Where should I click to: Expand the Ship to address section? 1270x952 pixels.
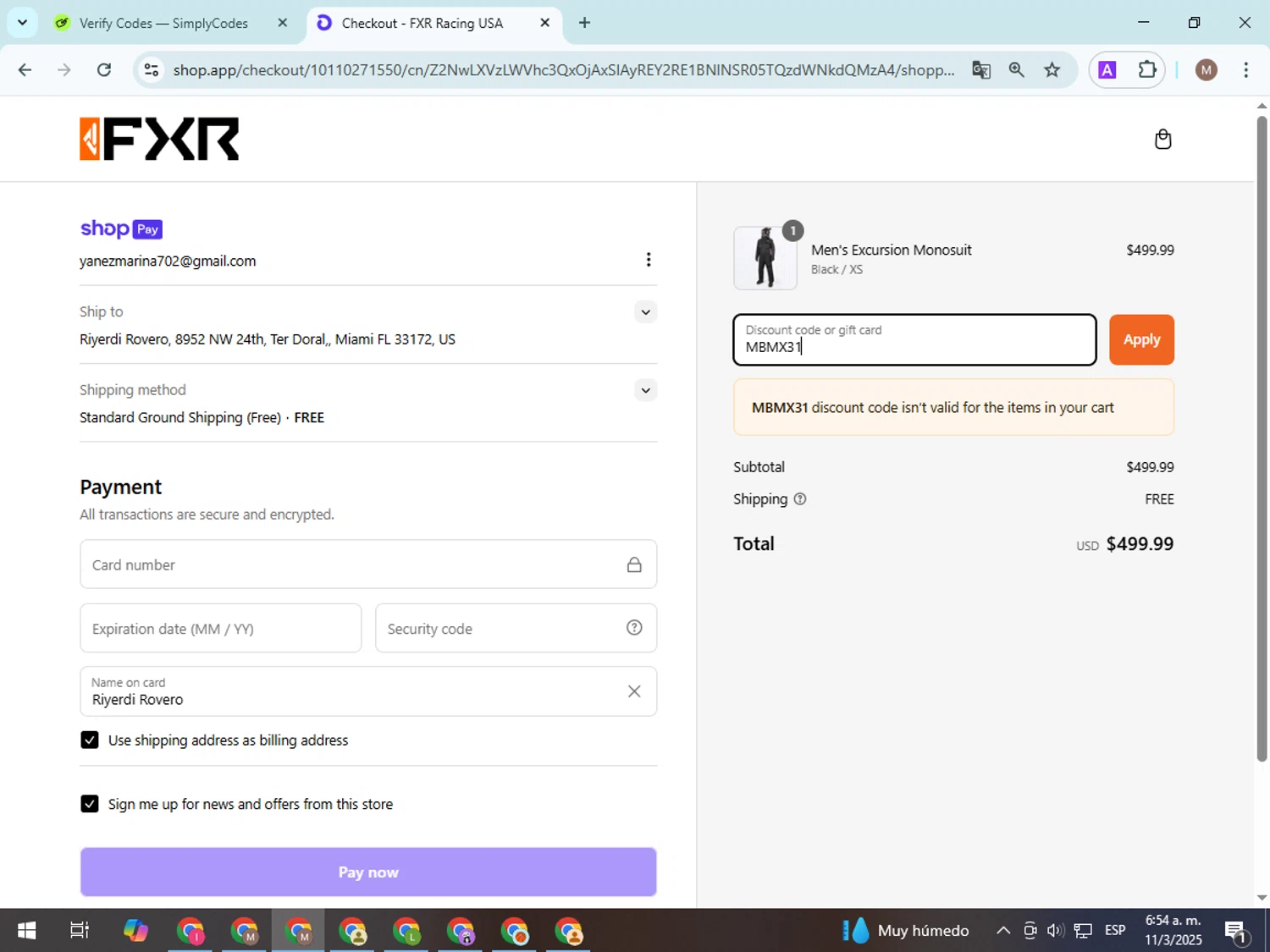point(645,312)
